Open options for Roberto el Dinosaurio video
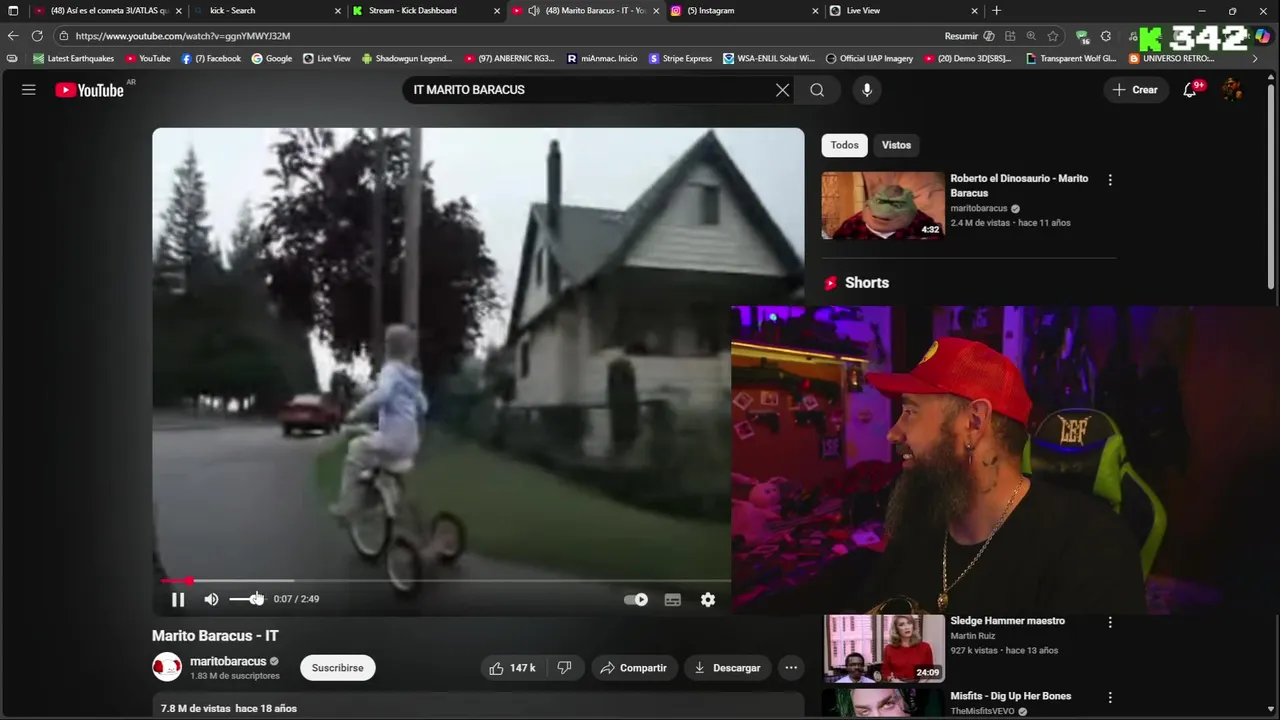This screenshot has width=1280, height=720. pyautogui.click(x=1110, y=180)
